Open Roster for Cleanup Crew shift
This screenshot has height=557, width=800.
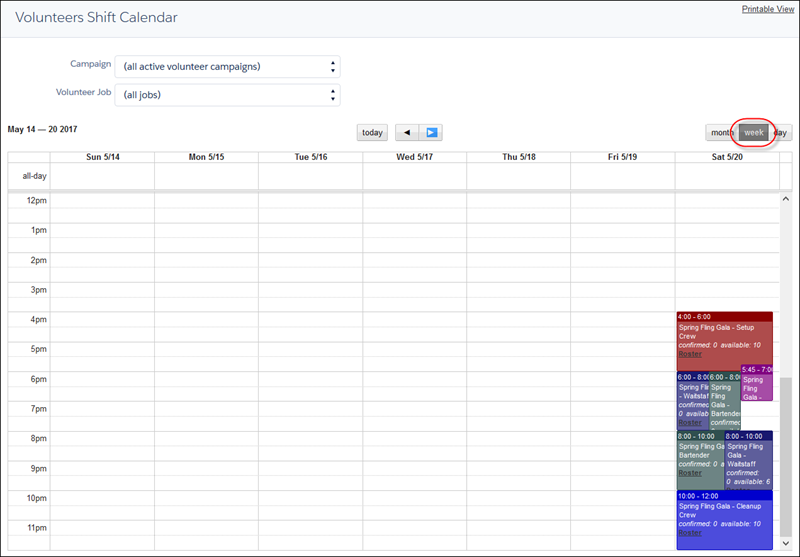click(690, 533)
